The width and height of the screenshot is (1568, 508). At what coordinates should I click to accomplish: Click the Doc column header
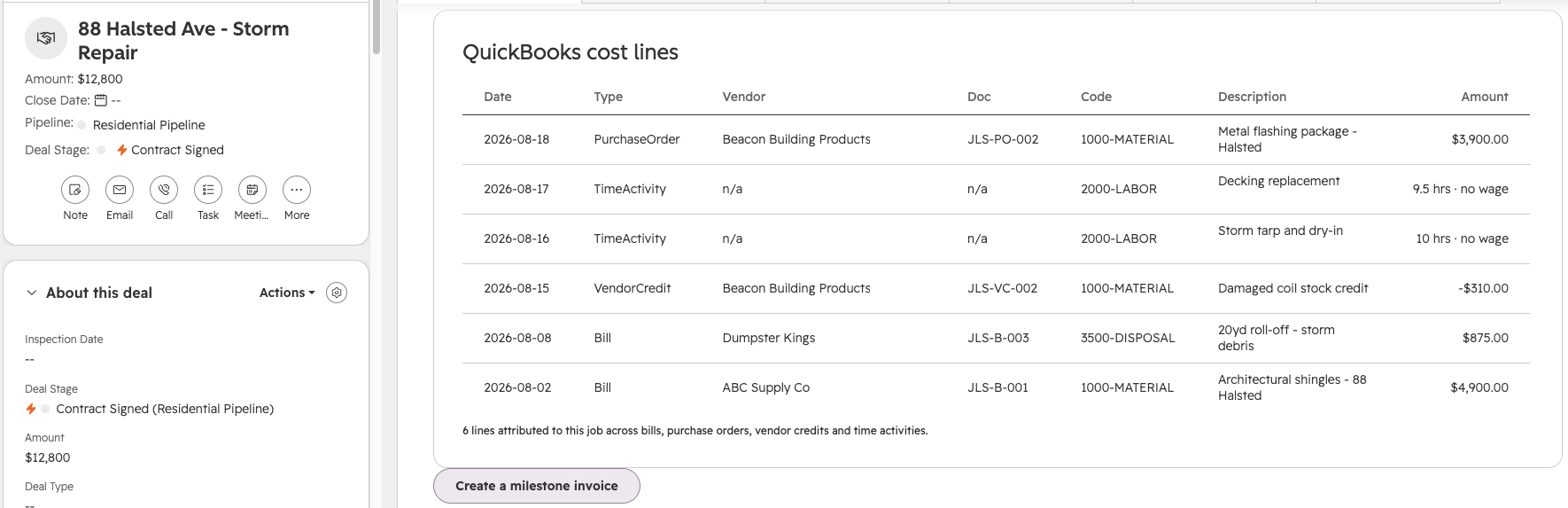point(979,97)
